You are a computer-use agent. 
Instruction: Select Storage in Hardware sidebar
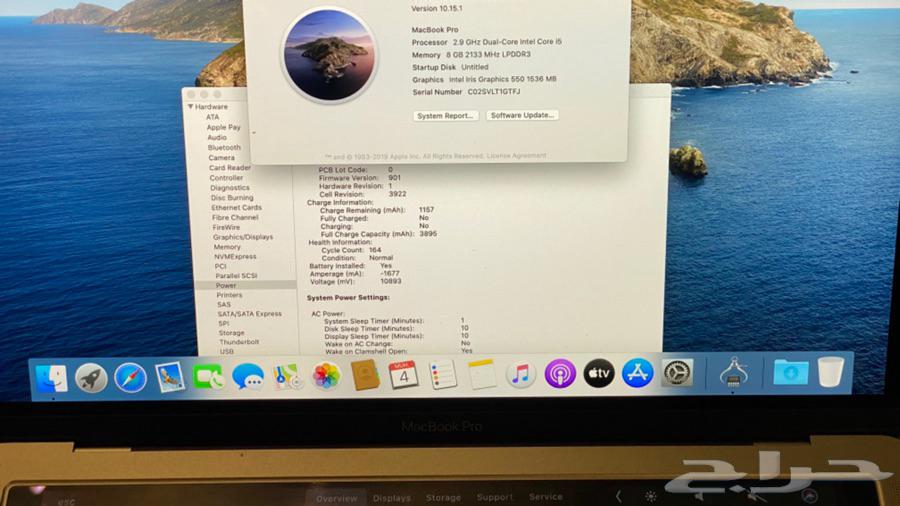[231, 333]
